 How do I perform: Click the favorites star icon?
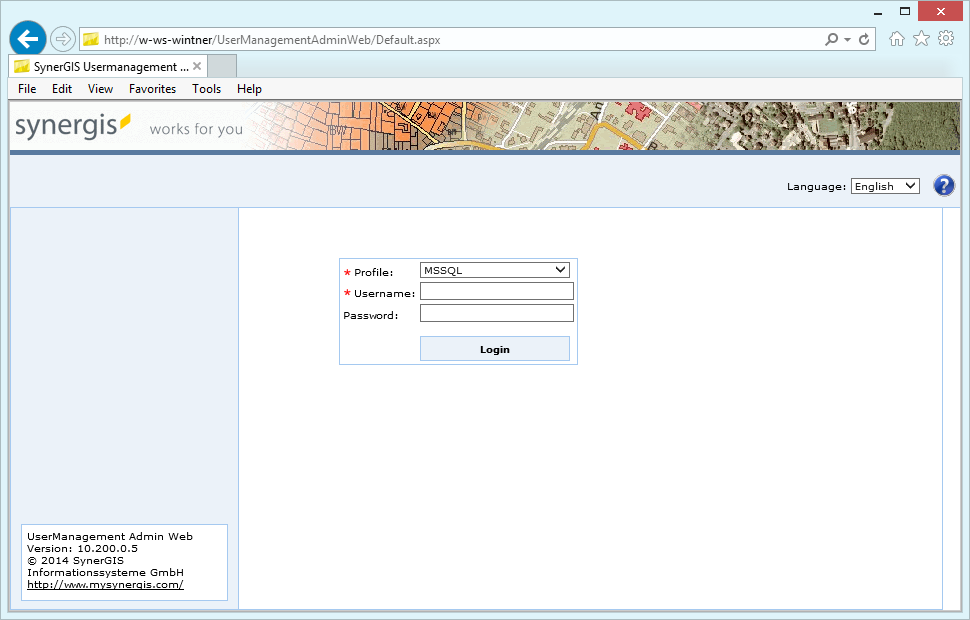(921, 37)
